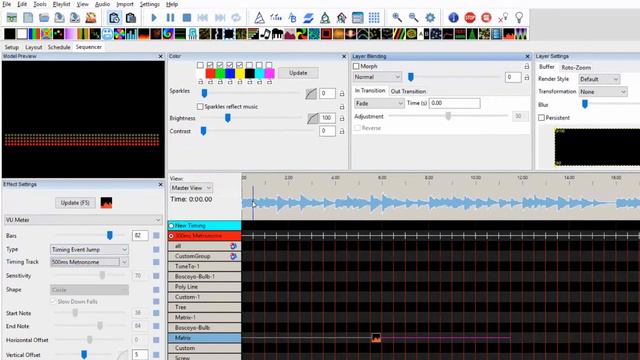Click the Bars slider handle

[x=109, y=236]
